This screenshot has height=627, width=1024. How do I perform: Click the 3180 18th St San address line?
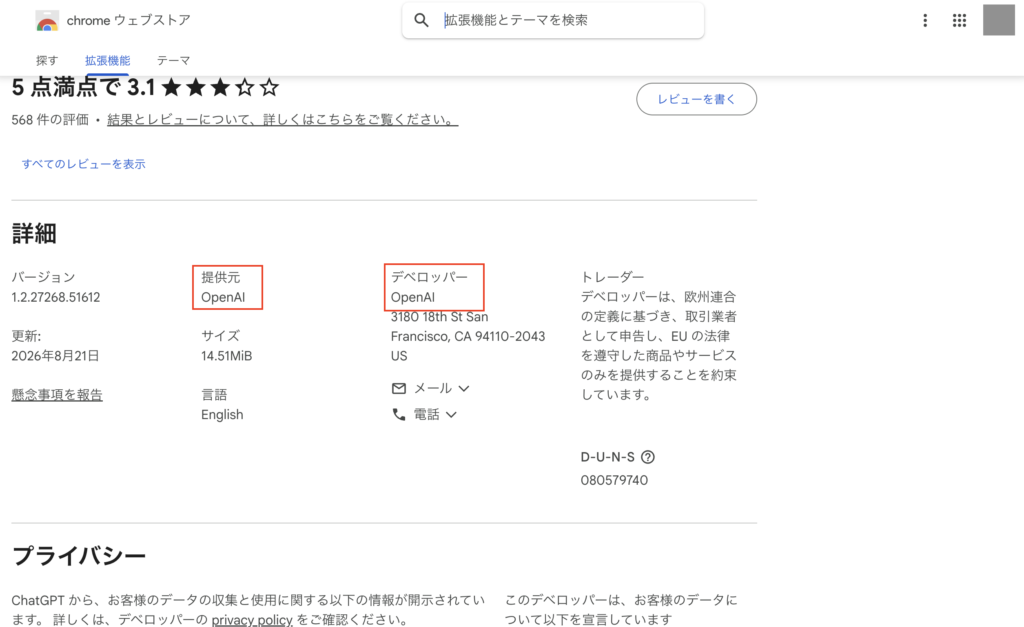440,317
